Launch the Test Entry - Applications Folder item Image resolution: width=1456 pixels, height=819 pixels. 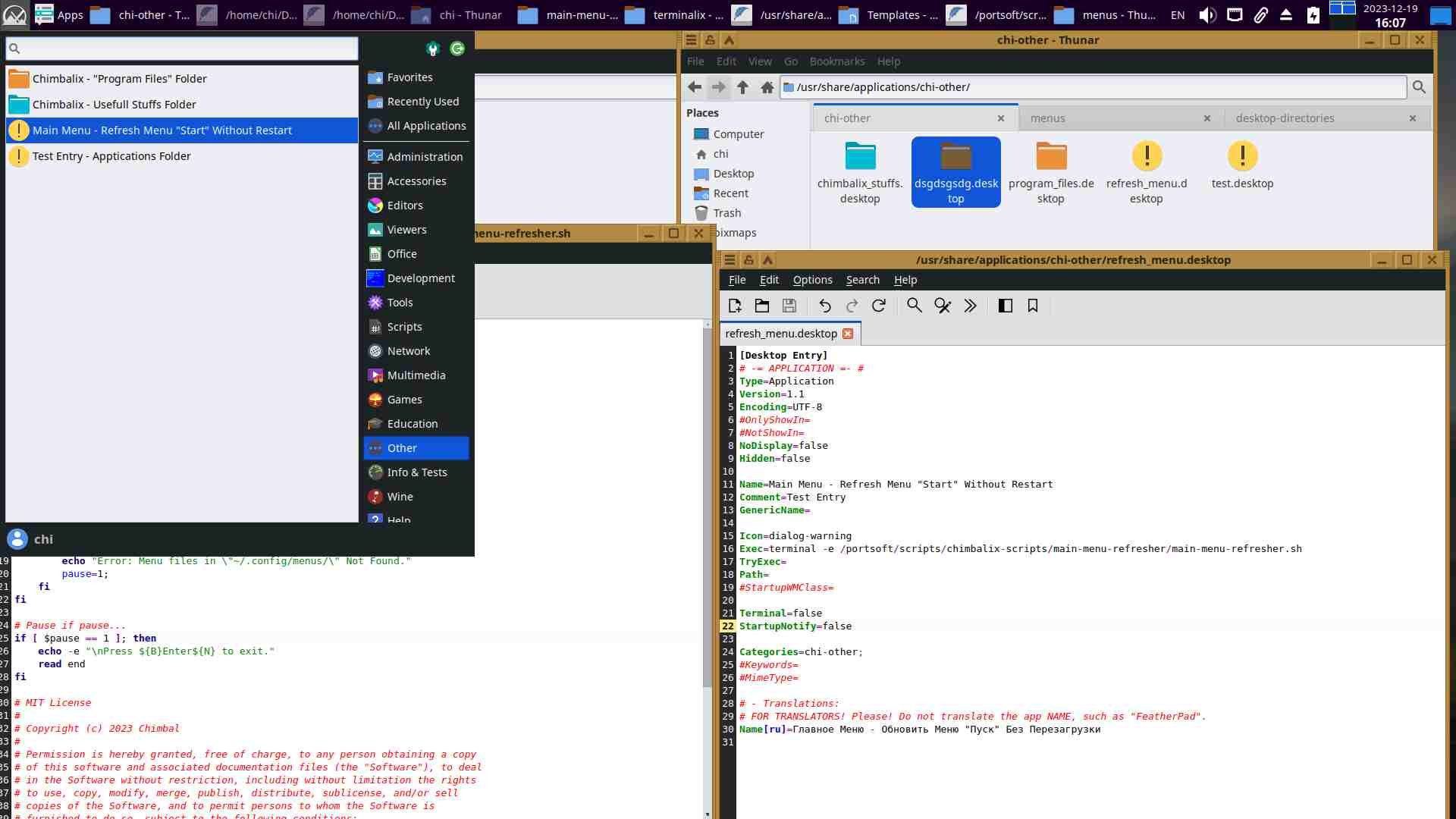(111, 156)
